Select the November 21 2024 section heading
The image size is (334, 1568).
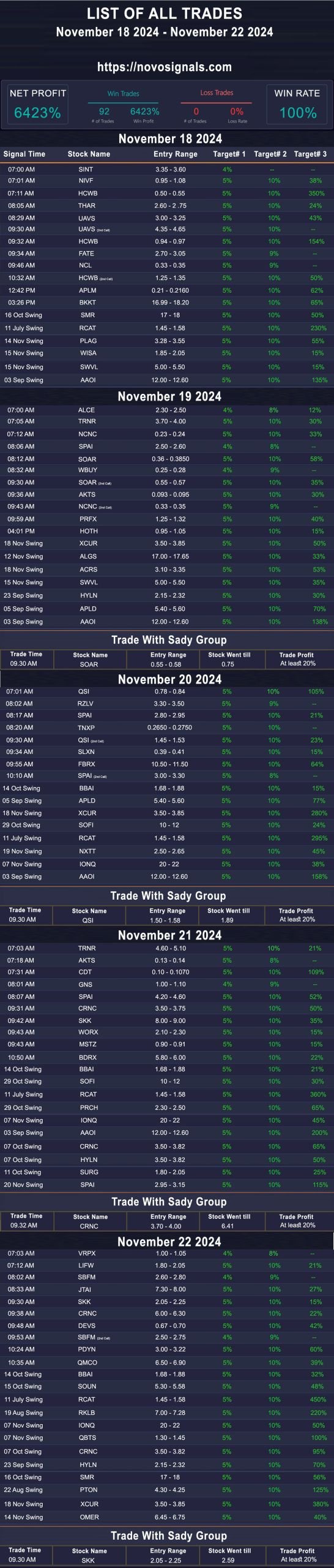[x=169, y=936]
